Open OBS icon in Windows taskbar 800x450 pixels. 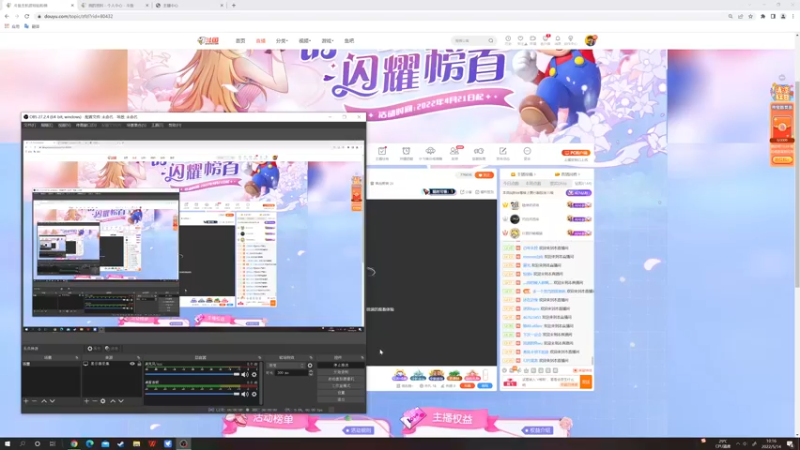pyautogui.click(x=184, y=444)
